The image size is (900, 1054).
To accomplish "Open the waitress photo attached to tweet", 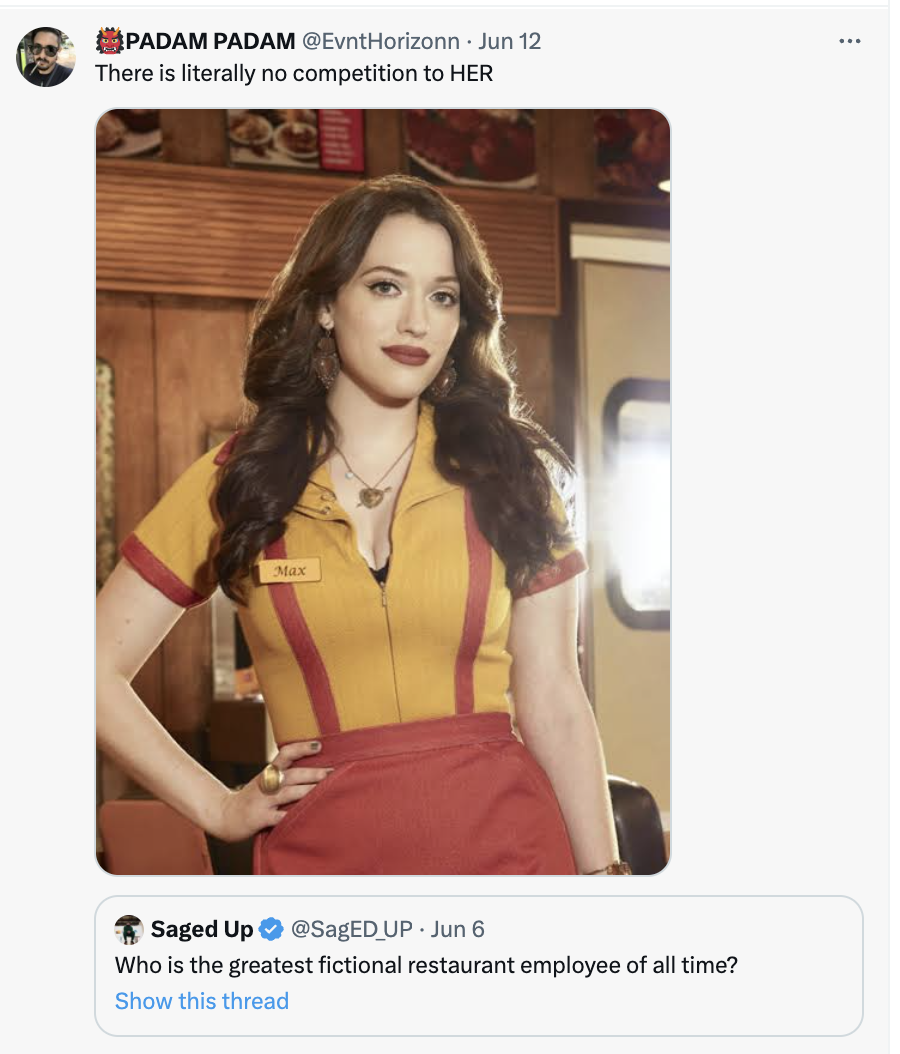I will click(383, 491).
